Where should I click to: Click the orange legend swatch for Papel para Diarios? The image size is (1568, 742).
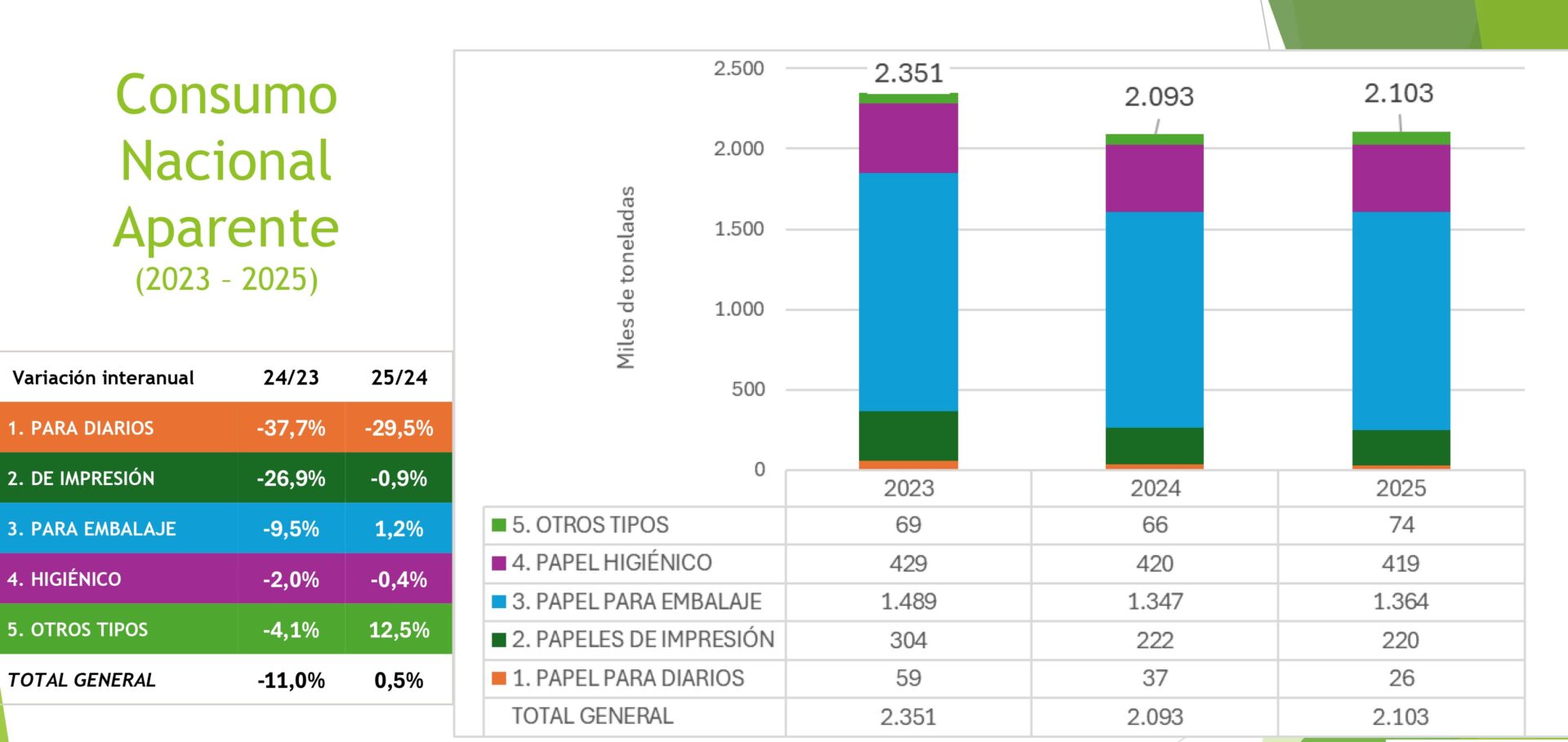(x=499, y=678)
